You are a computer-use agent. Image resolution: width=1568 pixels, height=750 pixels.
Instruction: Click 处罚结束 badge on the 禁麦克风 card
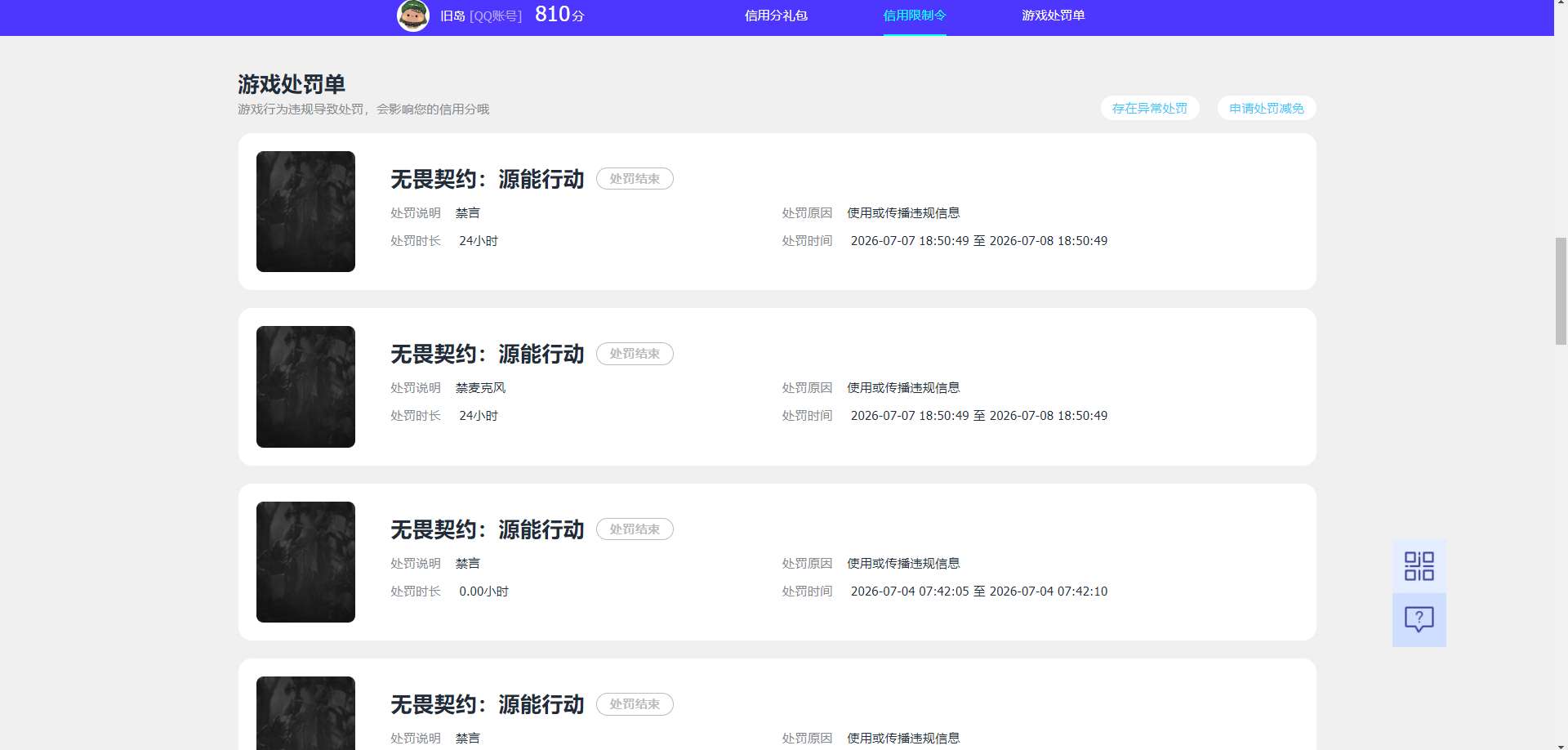tap(635, 354)
